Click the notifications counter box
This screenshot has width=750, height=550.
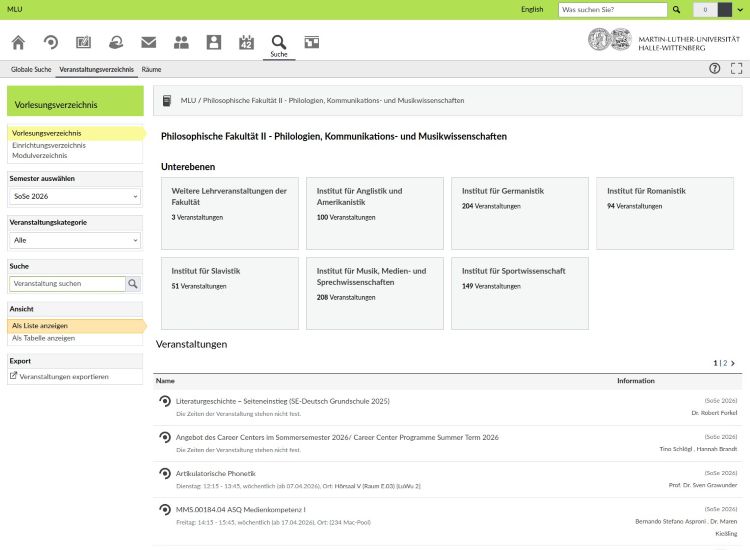pyautogui.click(x=705, y=10)
